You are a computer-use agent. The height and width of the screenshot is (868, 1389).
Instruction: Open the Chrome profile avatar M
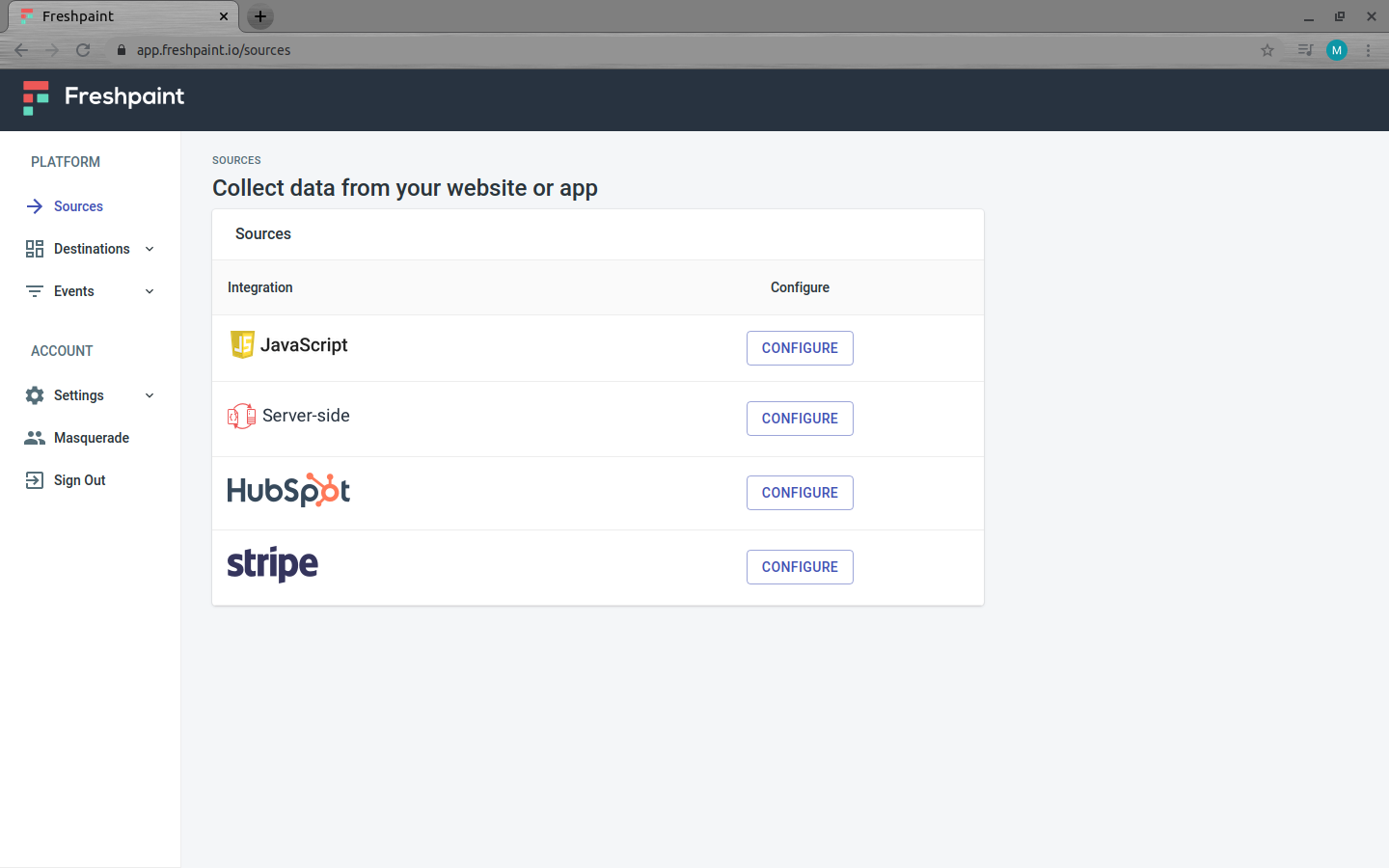[x=1337, y=50]
